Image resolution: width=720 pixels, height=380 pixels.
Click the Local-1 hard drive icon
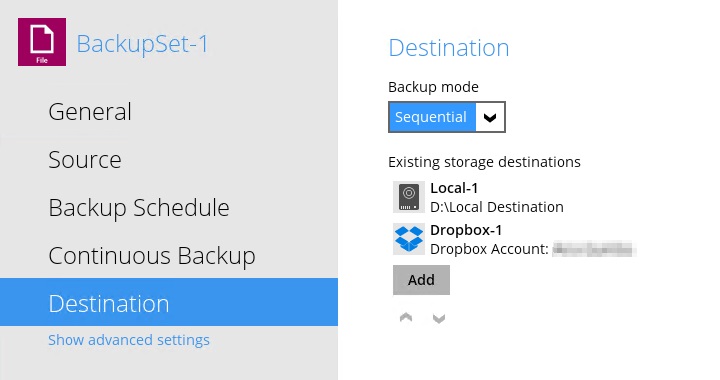pos(409,197)
